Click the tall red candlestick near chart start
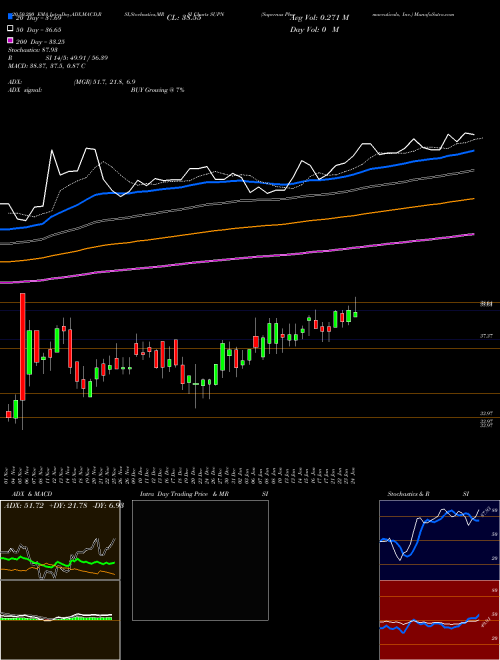Screen dimensions: 500x660 click(x=23, y=347)
